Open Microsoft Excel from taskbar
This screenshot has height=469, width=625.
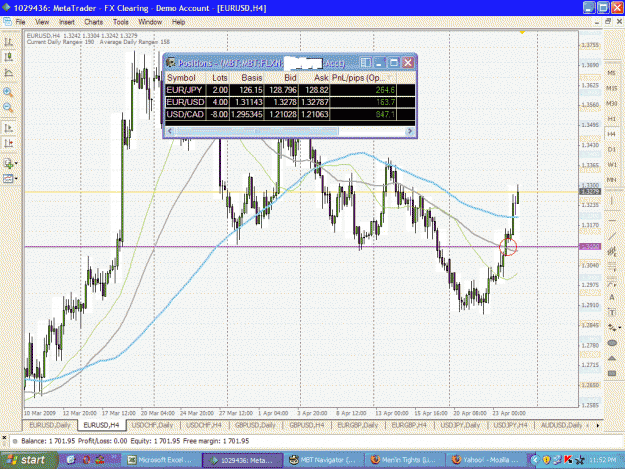[160, 460]
